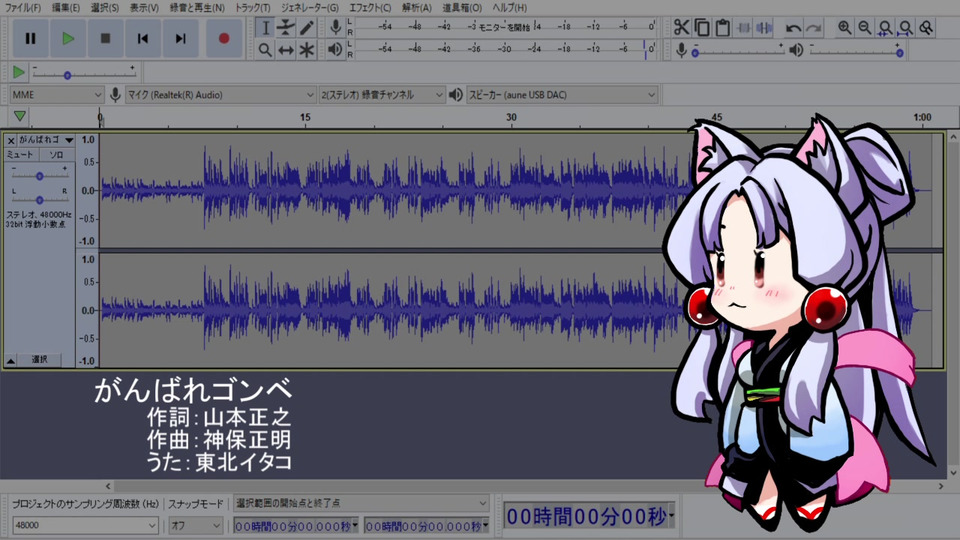Screen dimensions: 960x540
Task: Open the 編集(E) menu
Action: point(66,7)
